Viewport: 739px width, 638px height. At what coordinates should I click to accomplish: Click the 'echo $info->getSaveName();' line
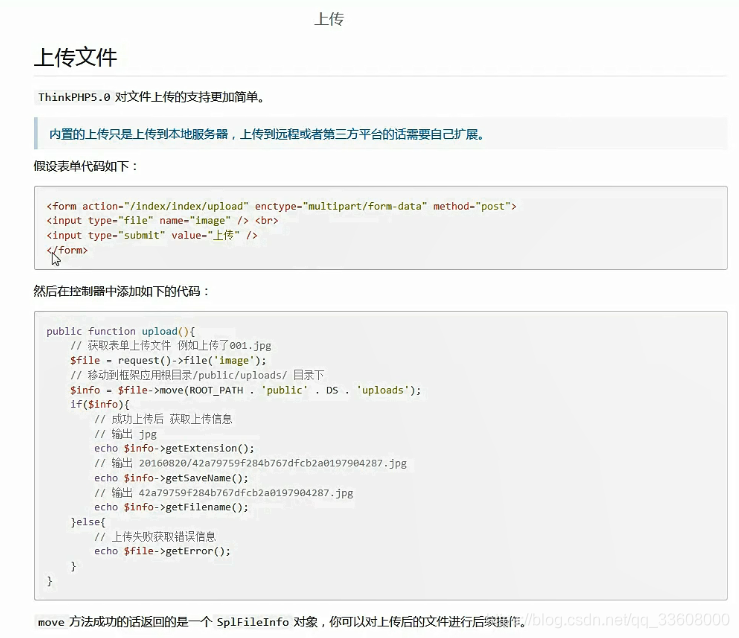coord(171,478)
